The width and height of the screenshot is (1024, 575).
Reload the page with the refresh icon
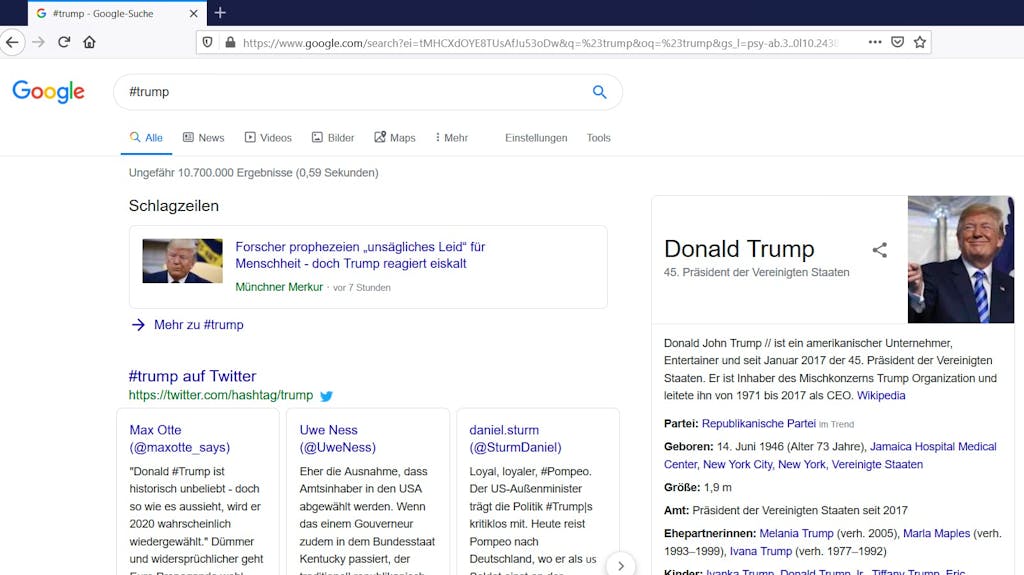(x=64, y=42)
